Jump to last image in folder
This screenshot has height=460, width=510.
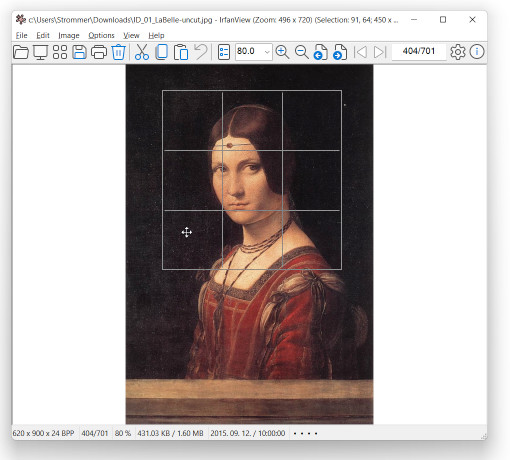tap(380, 52)
